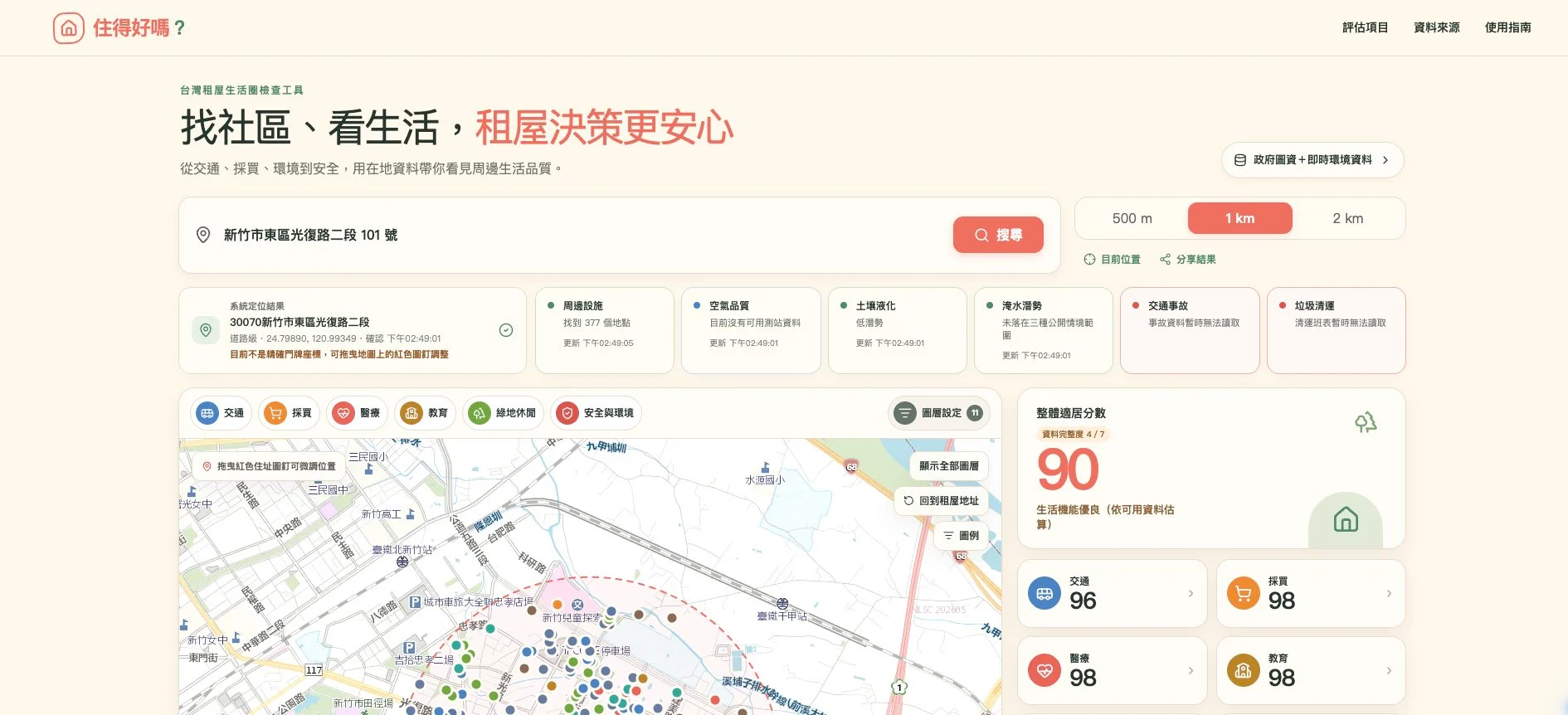
Task: Click the 住得好嗎？ site title
Action: (139, 28)
